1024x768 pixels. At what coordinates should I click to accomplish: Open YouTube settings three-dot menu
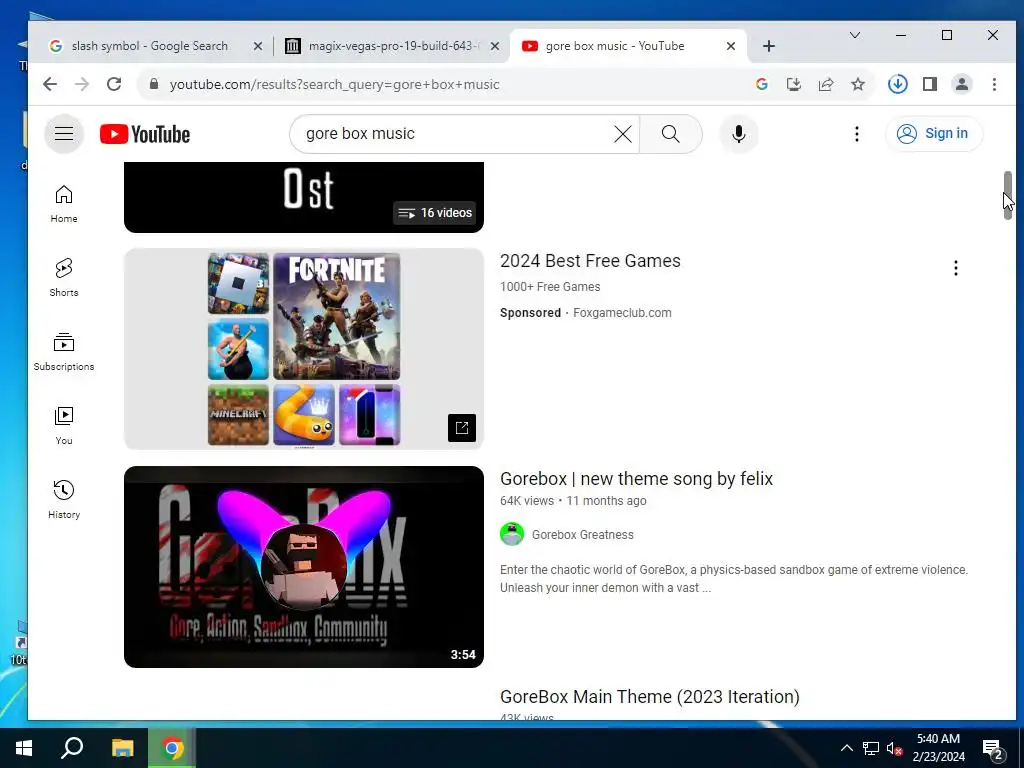pos(857,134)
